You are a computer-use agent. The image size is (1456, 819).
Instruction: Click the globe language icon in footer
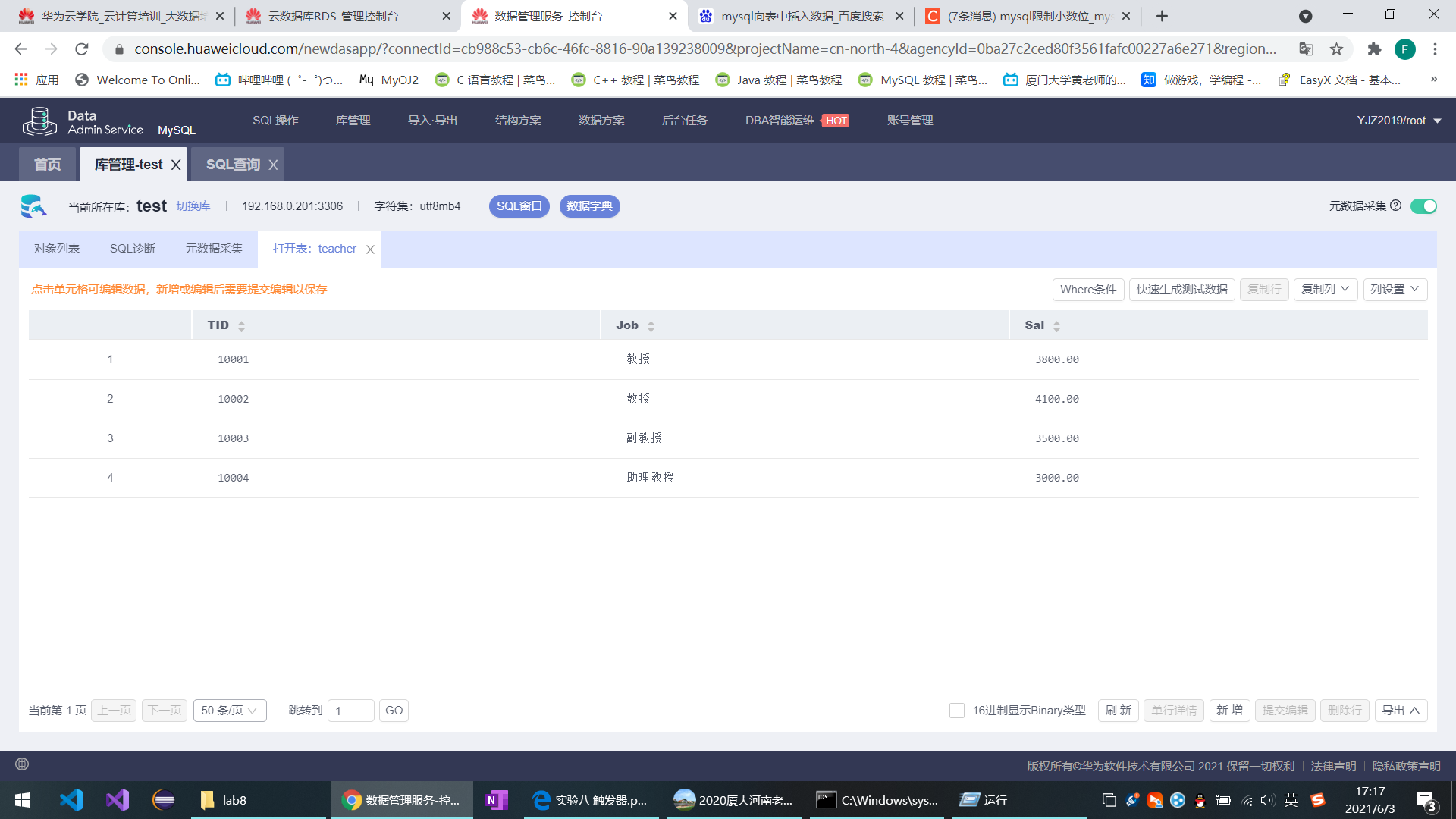coord(22,764)
